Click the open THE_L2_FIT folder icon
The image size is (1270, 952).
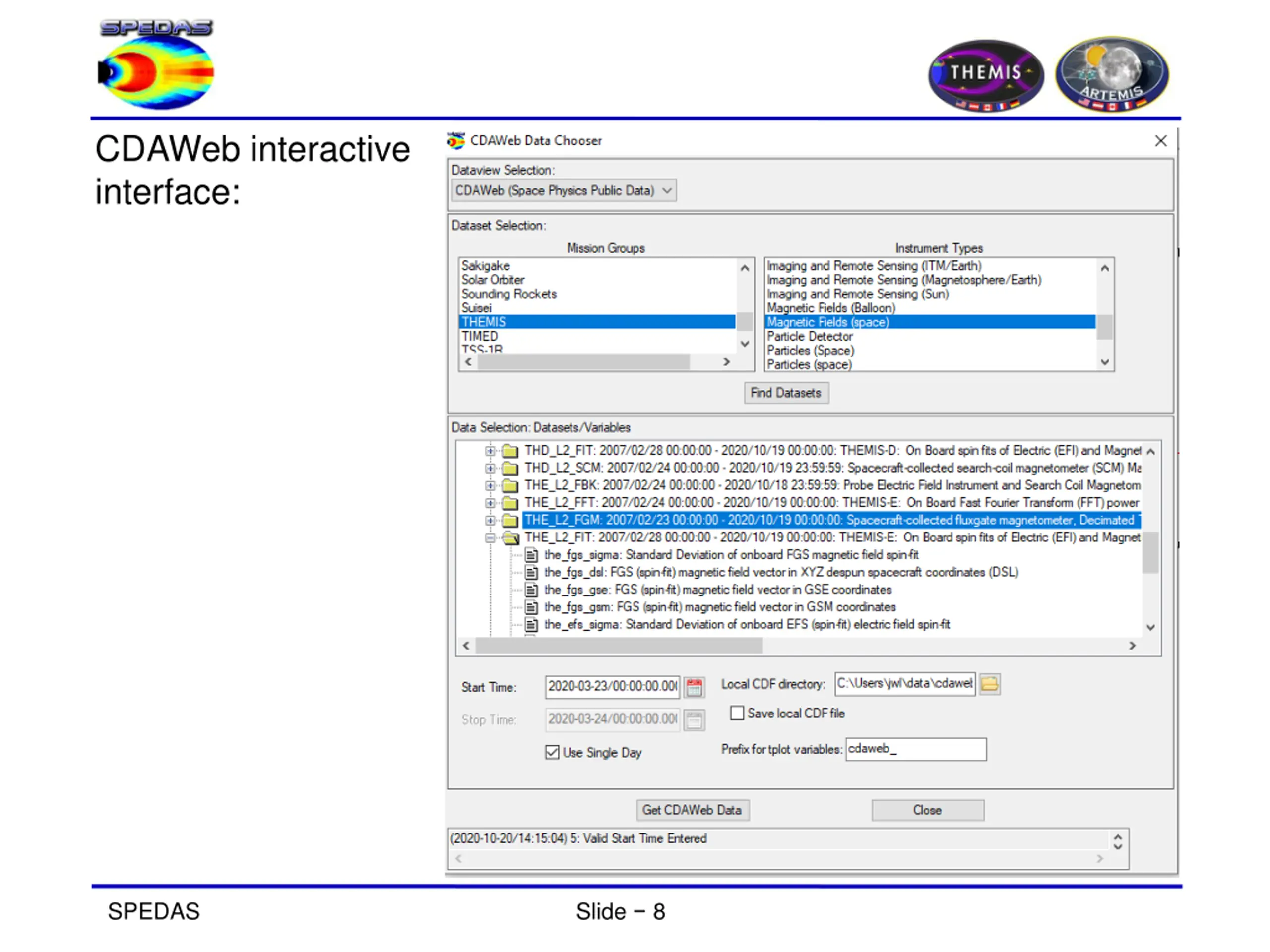pos(510,537)
